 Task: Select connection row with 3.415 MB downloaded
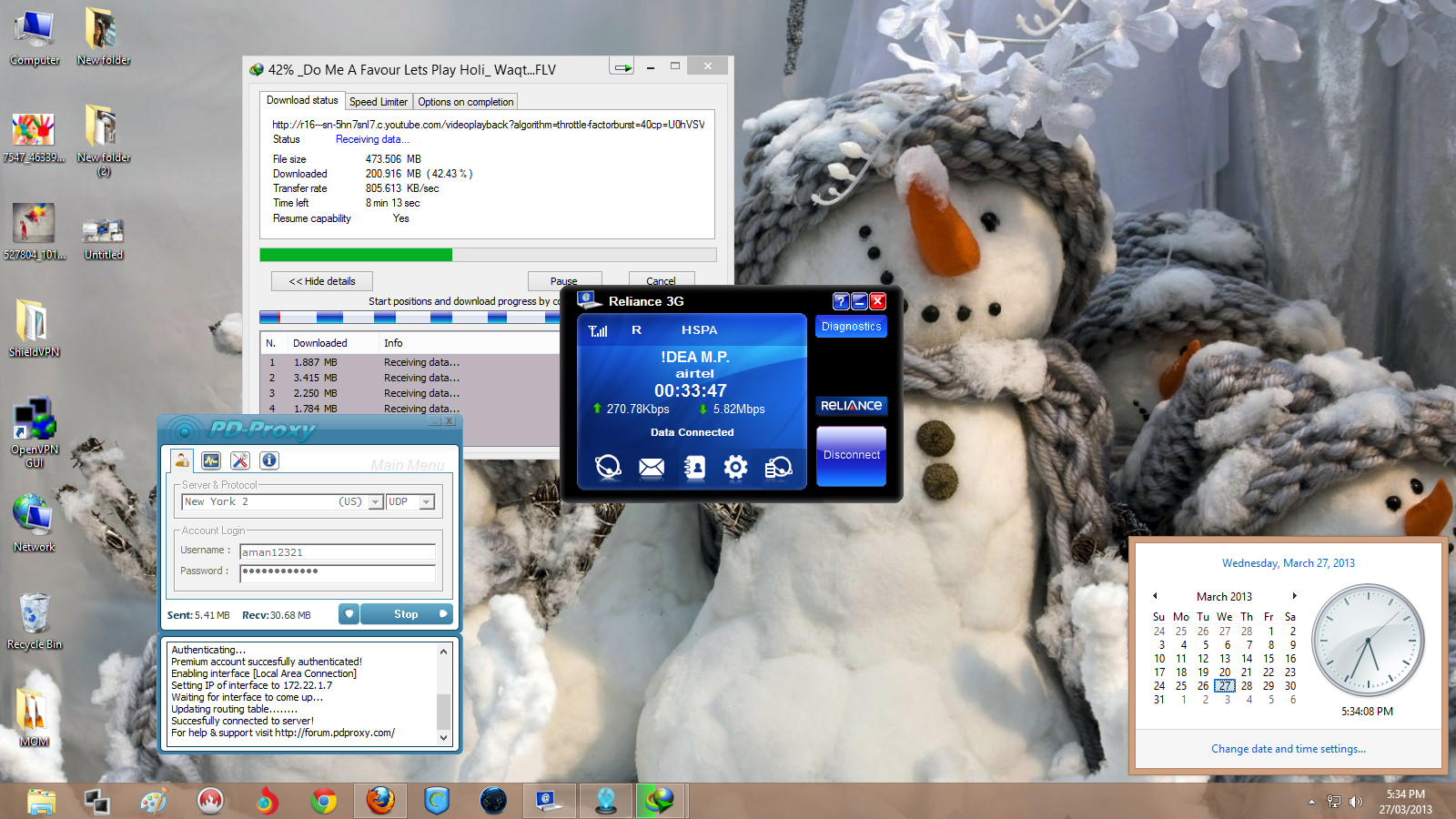[x=409, y=378]
